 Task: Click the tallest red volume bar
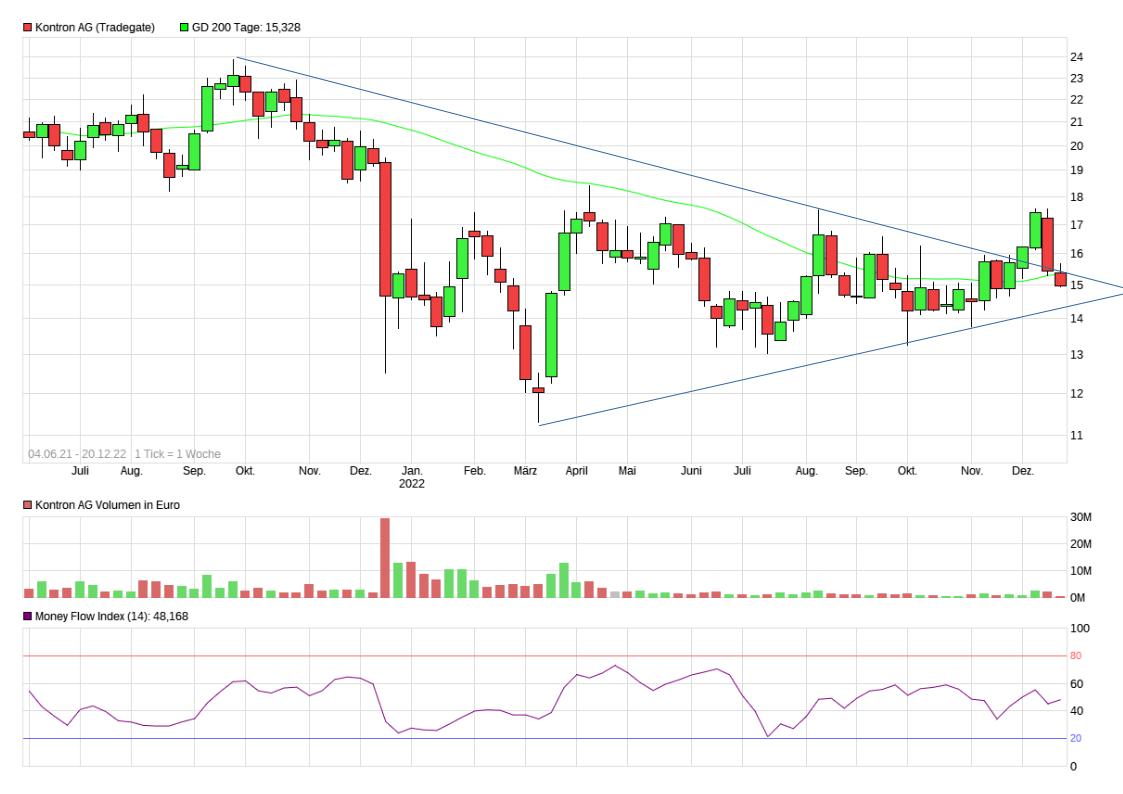click(x=385, y=557)
